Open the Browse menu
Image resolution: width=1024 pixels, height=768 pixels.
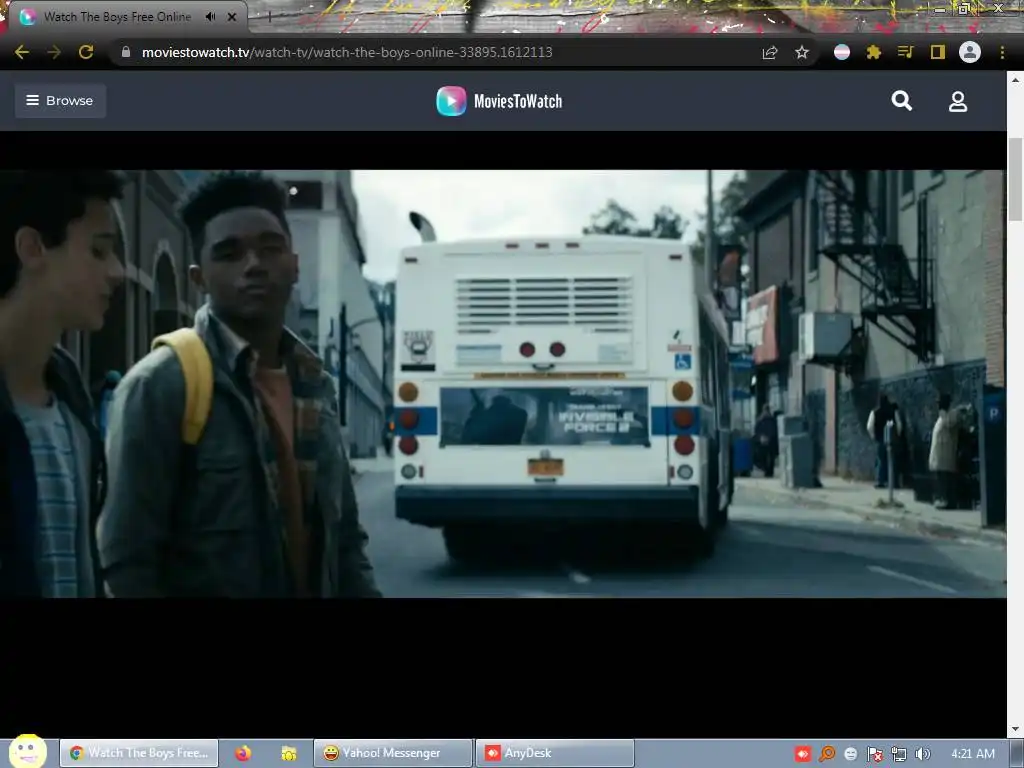point(60,101)
